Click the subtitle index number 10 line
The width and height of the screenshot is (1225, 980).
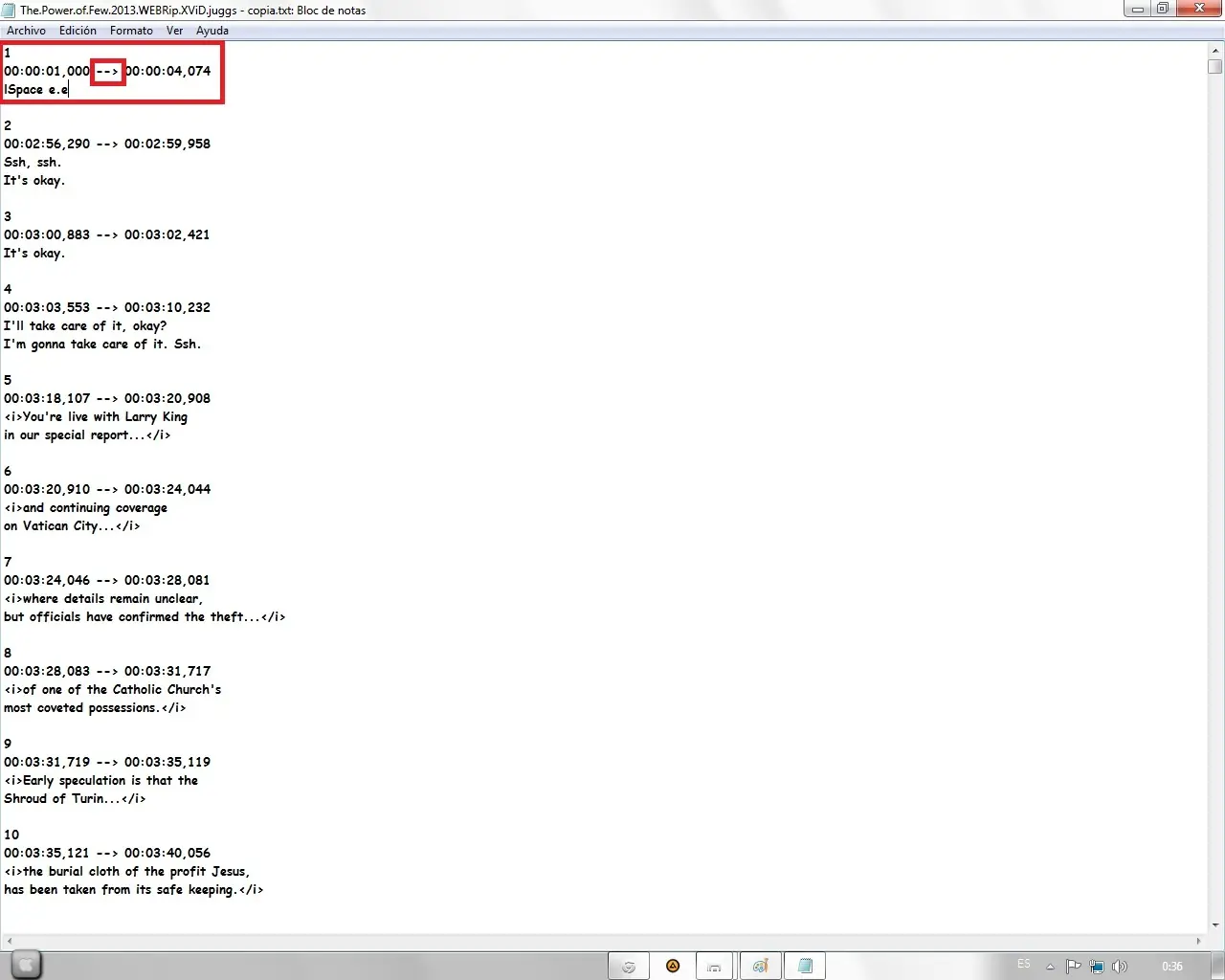pos(11,835)
